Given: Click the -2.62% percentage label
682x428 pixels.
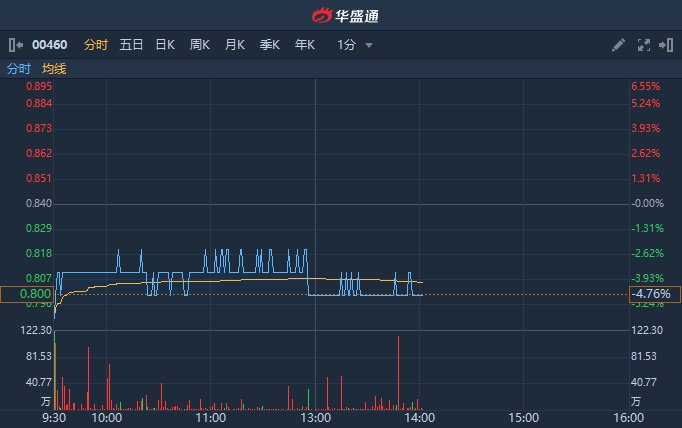Looking at the screenshot, I should click(647, 253).
